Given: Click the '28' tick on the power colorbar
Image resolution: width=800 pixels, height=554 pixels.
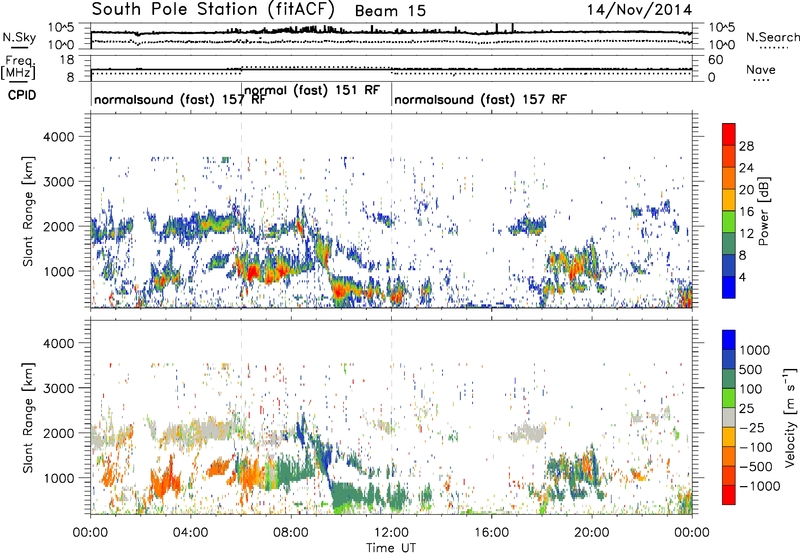Looking at the screenshot, I should point(746,146).
